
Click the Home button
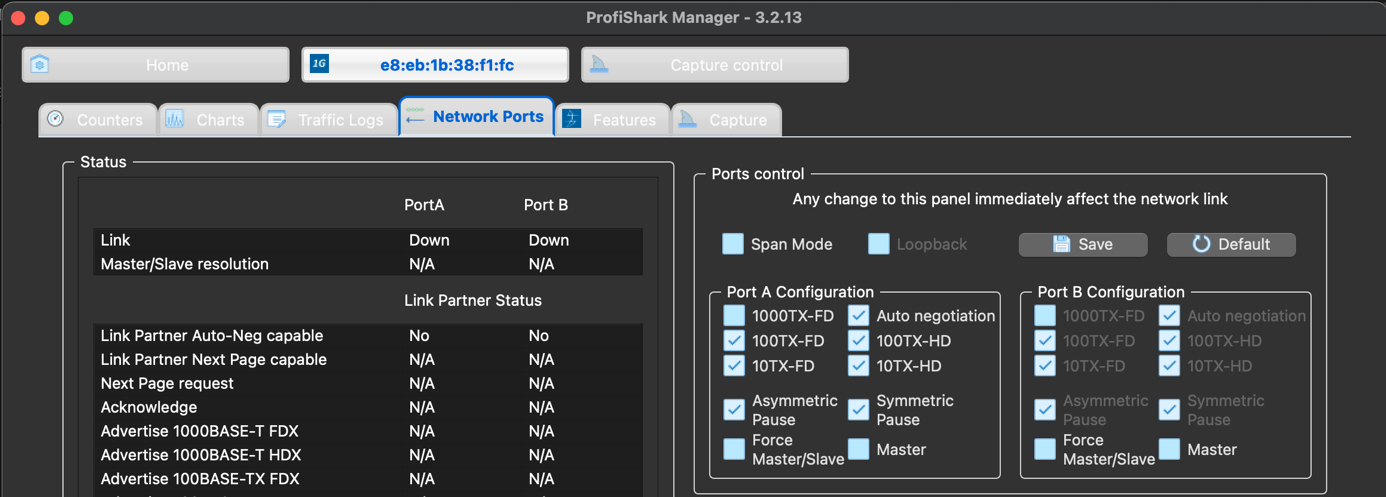158,65
